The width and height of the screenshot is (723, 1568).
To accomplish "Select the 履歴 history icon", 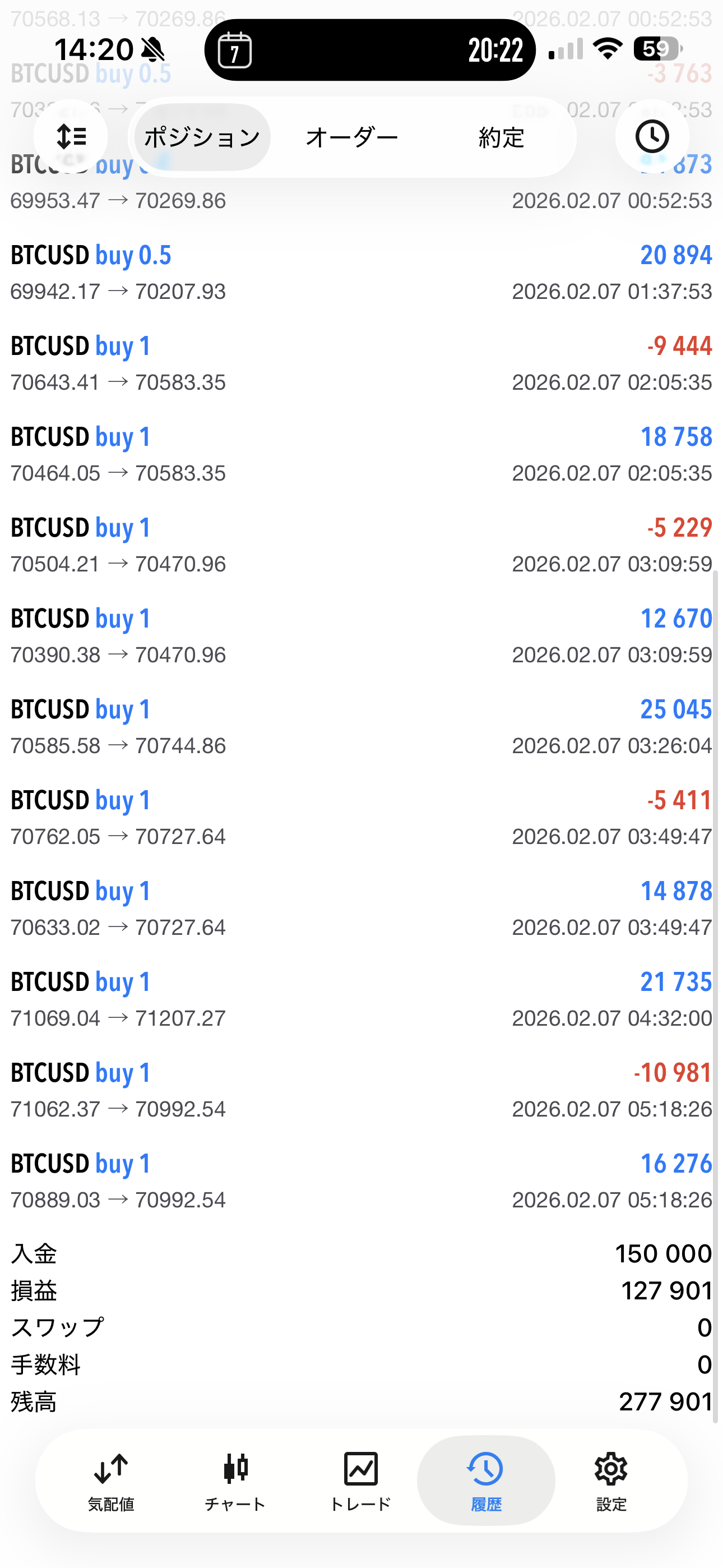I will pos(486,1479).
